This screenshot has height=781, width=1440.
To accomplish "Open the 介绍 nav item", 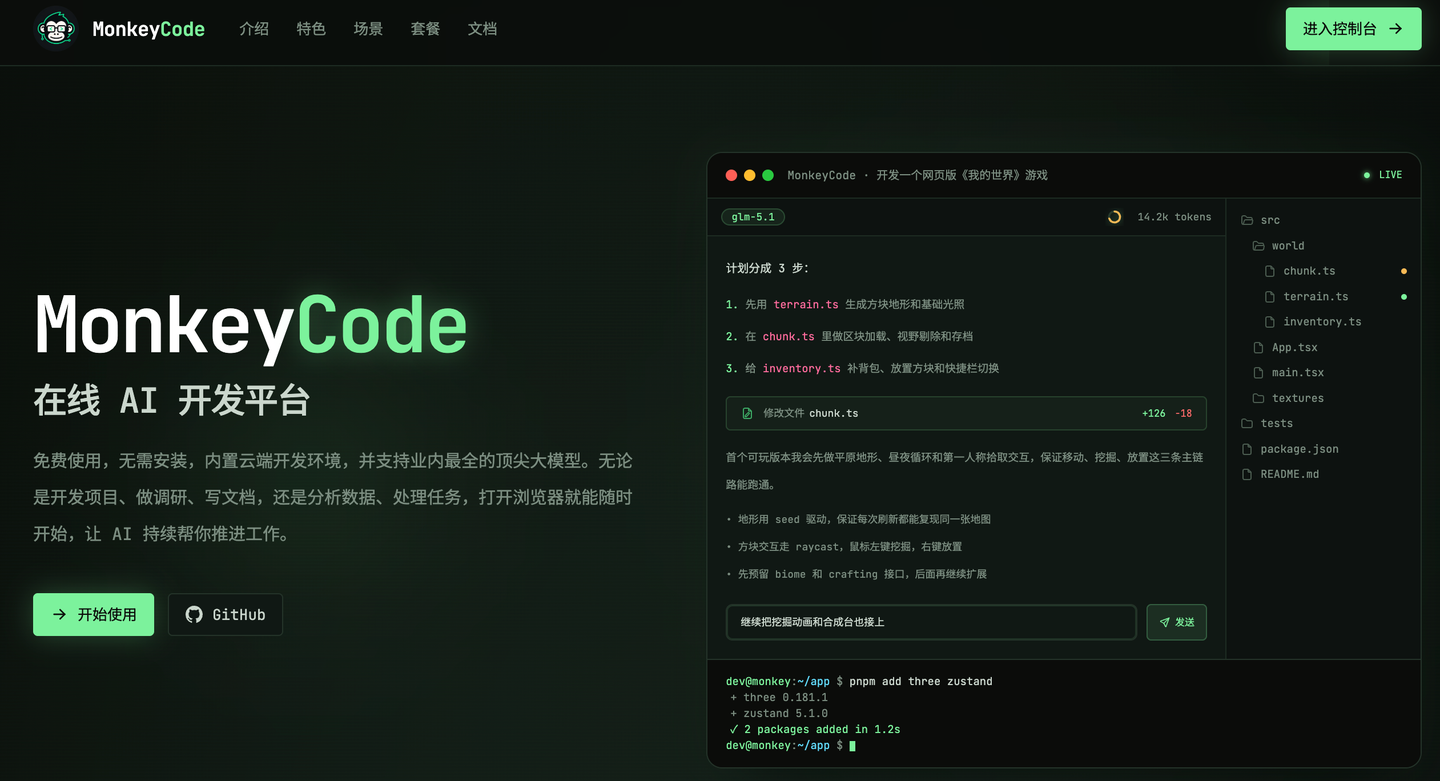I will coord(254,29).
